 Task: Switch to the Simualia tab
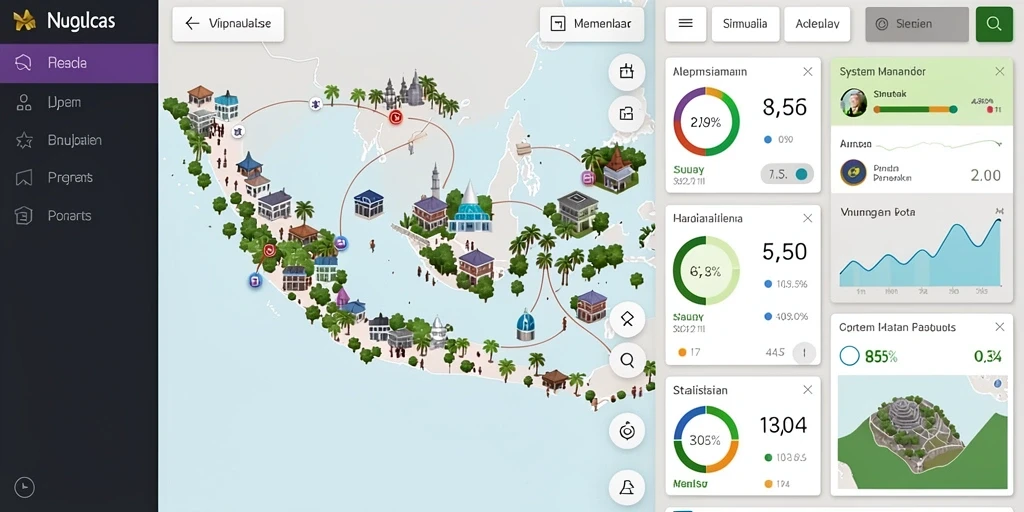click(745, 24)
